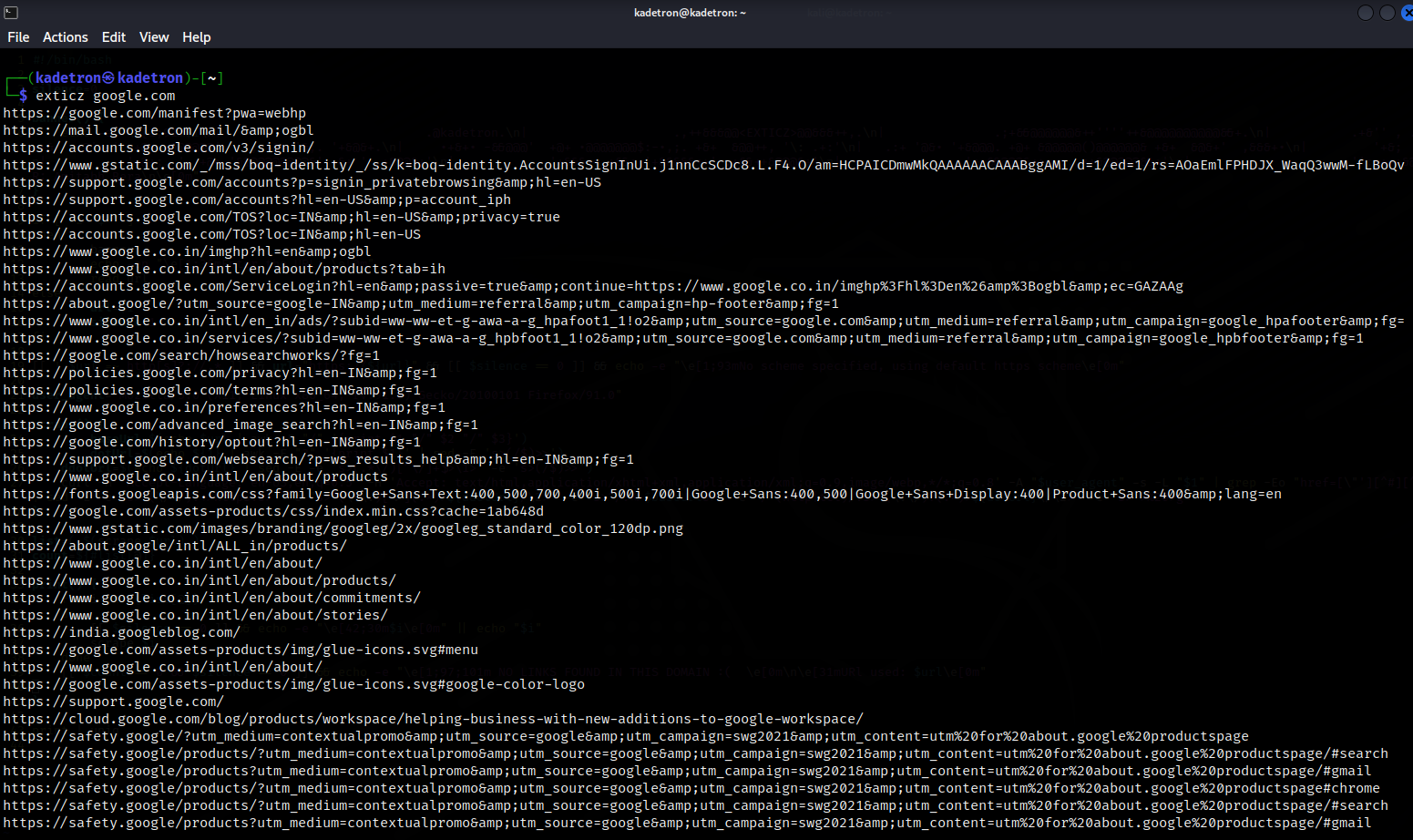Image resolution: width=1413 pixels, height=840 pixels.
Task: Click the about/products?tab=ih URL
Action: (224, 269)
